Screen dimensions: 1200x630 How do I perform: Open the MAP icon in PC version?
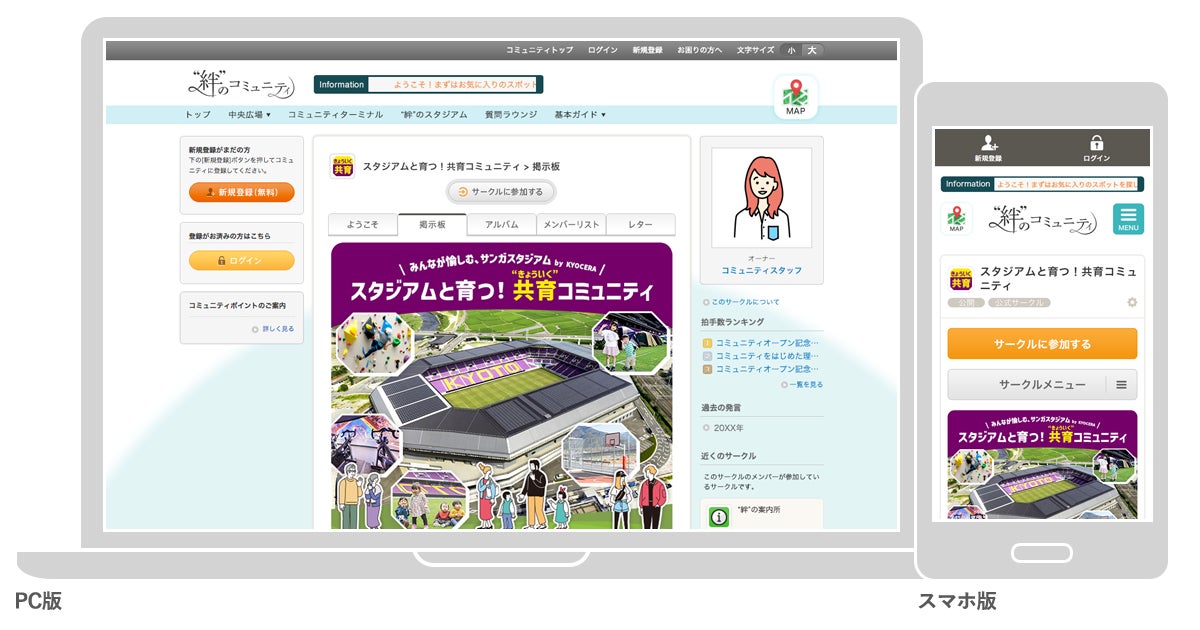[795, 97]
